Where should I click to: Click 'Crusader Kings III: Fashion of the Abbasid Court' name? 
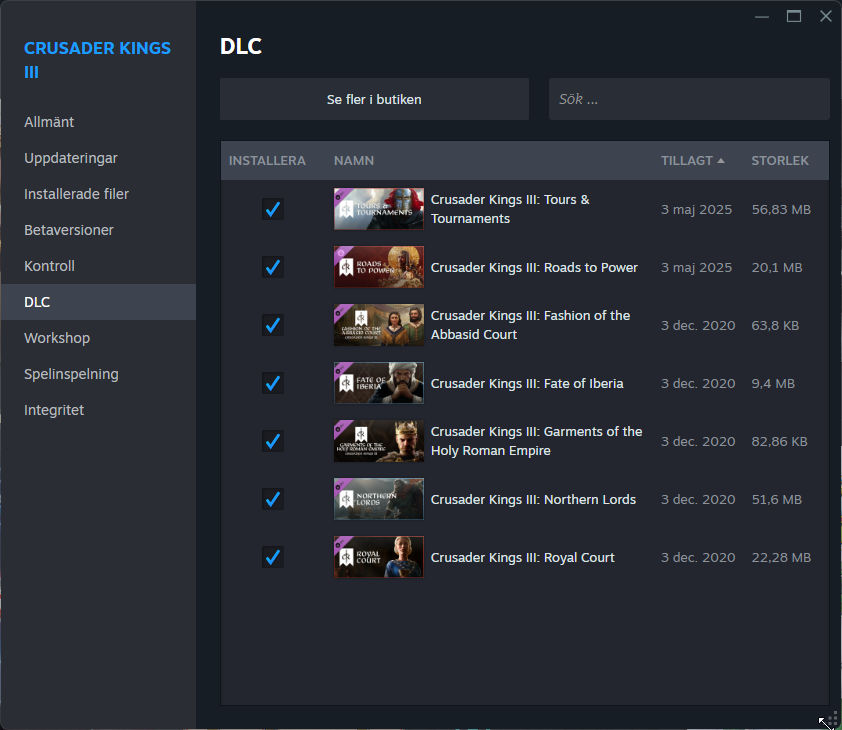pos(530,325)
